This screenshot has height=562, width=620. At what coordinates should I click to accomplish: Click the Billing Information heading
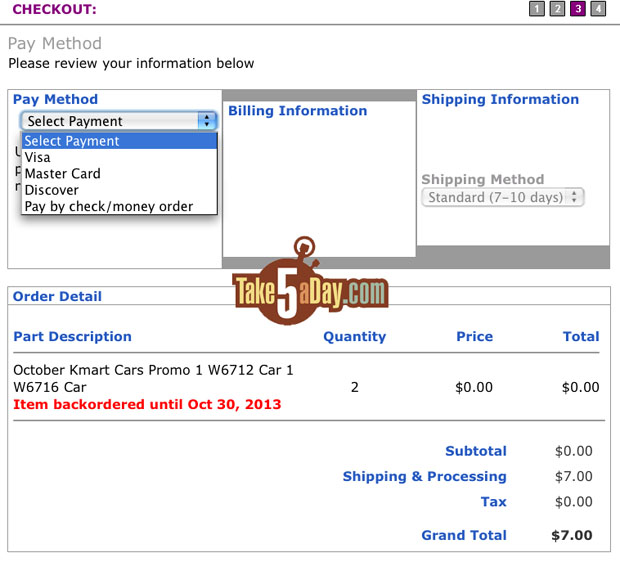coord(298,111)
